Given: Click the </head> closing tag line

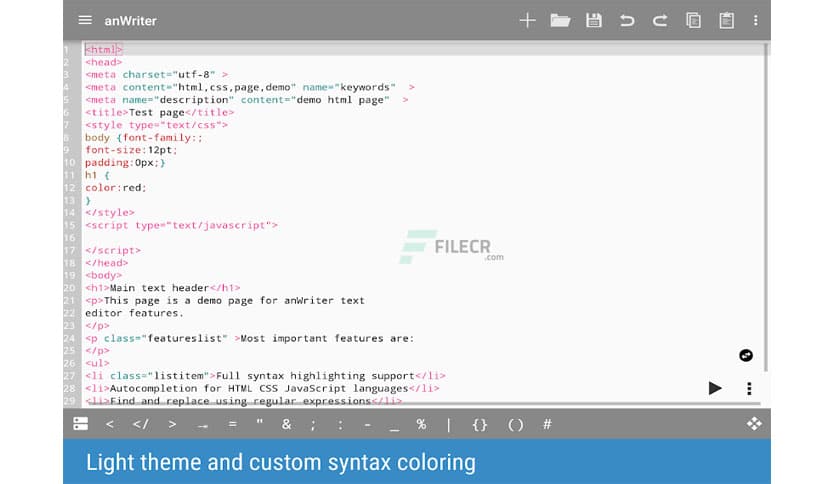Looking at the screenshot, I should click(x=107, y=263).
